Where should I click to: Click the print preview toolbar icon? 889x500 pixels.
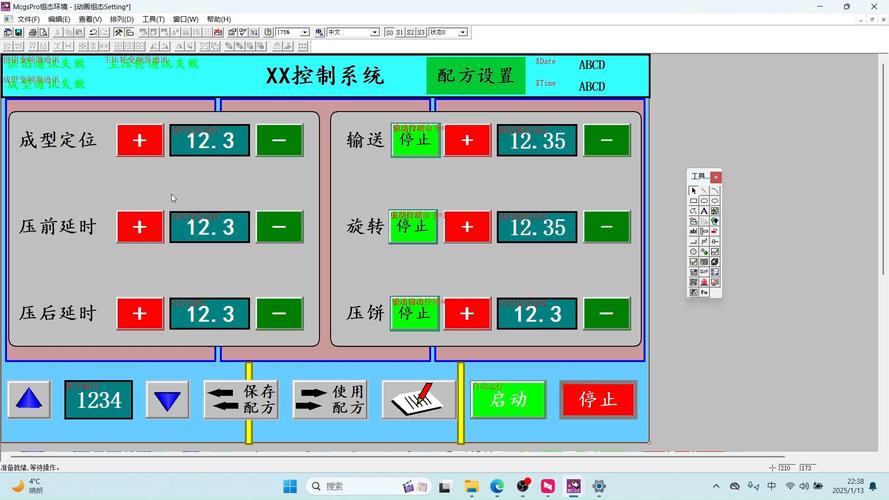pos(43,32)
